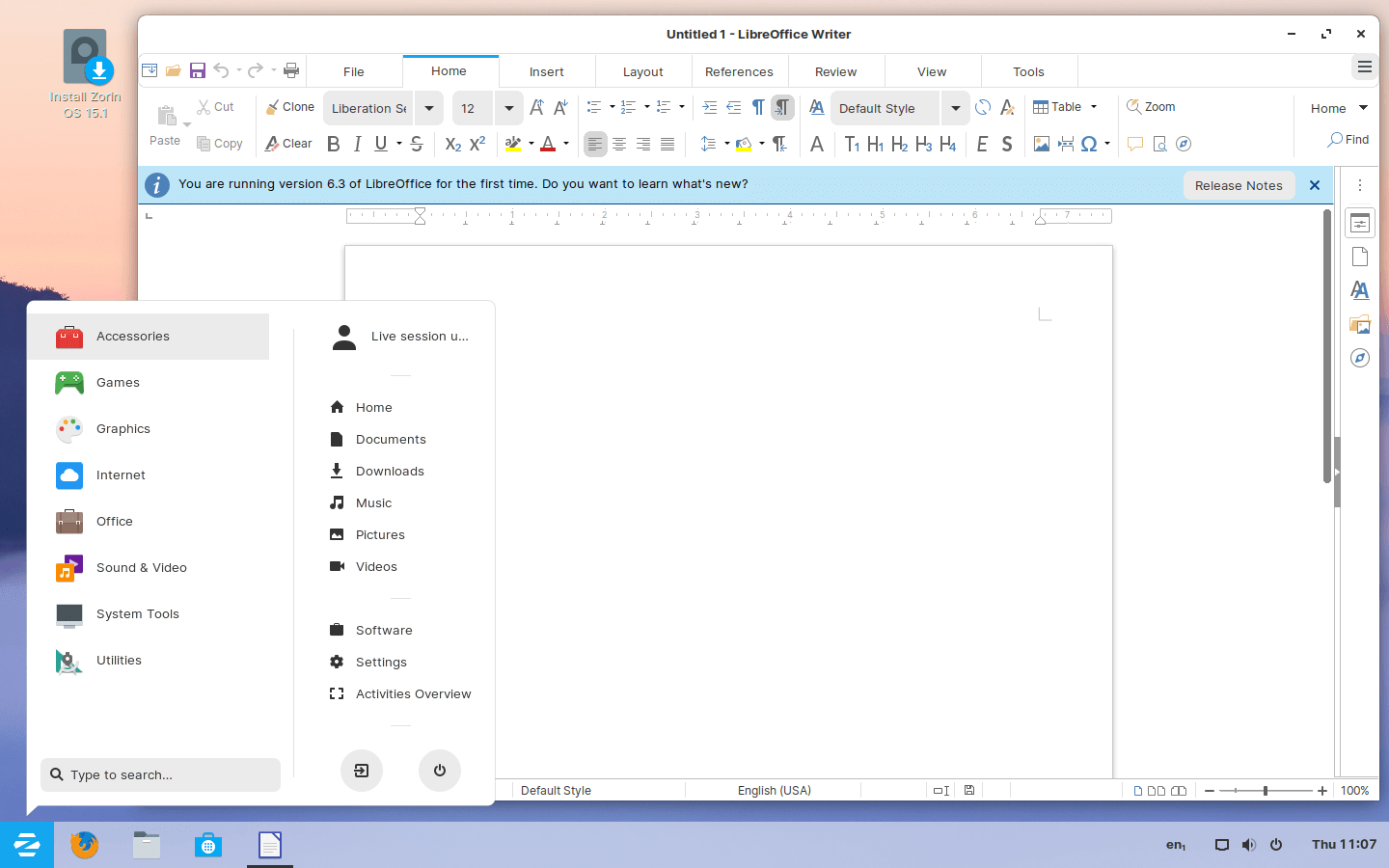The image size is (1389, 868).
Task: Open sidebar Properties deck
Action: pos(1360,224)
